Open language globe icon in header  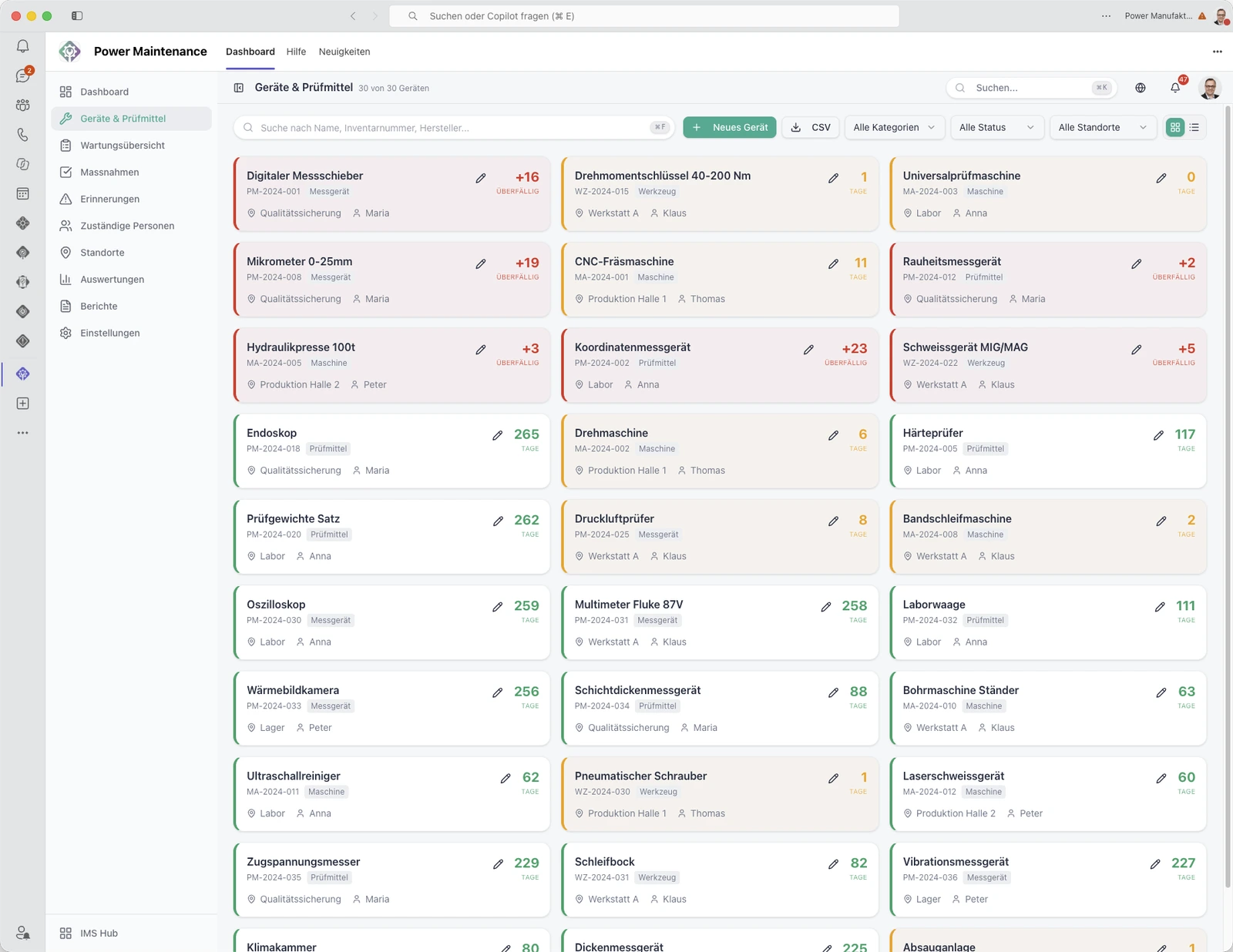[x=1141, y=88]
